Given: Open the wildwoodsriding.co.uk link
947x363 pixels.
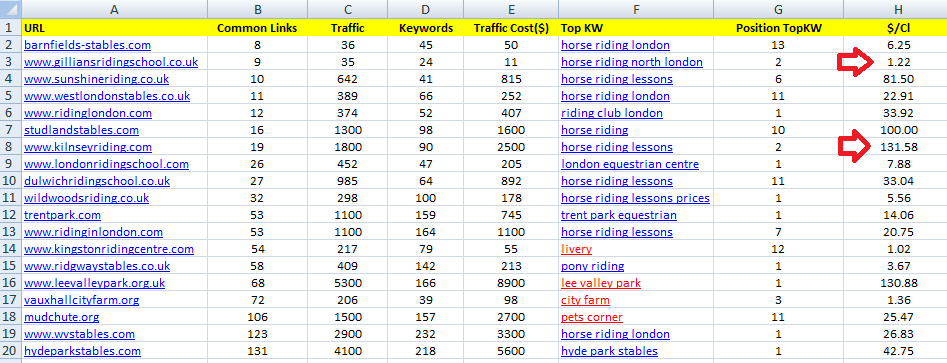Looking at the screenshot, I should coord(86,198).
